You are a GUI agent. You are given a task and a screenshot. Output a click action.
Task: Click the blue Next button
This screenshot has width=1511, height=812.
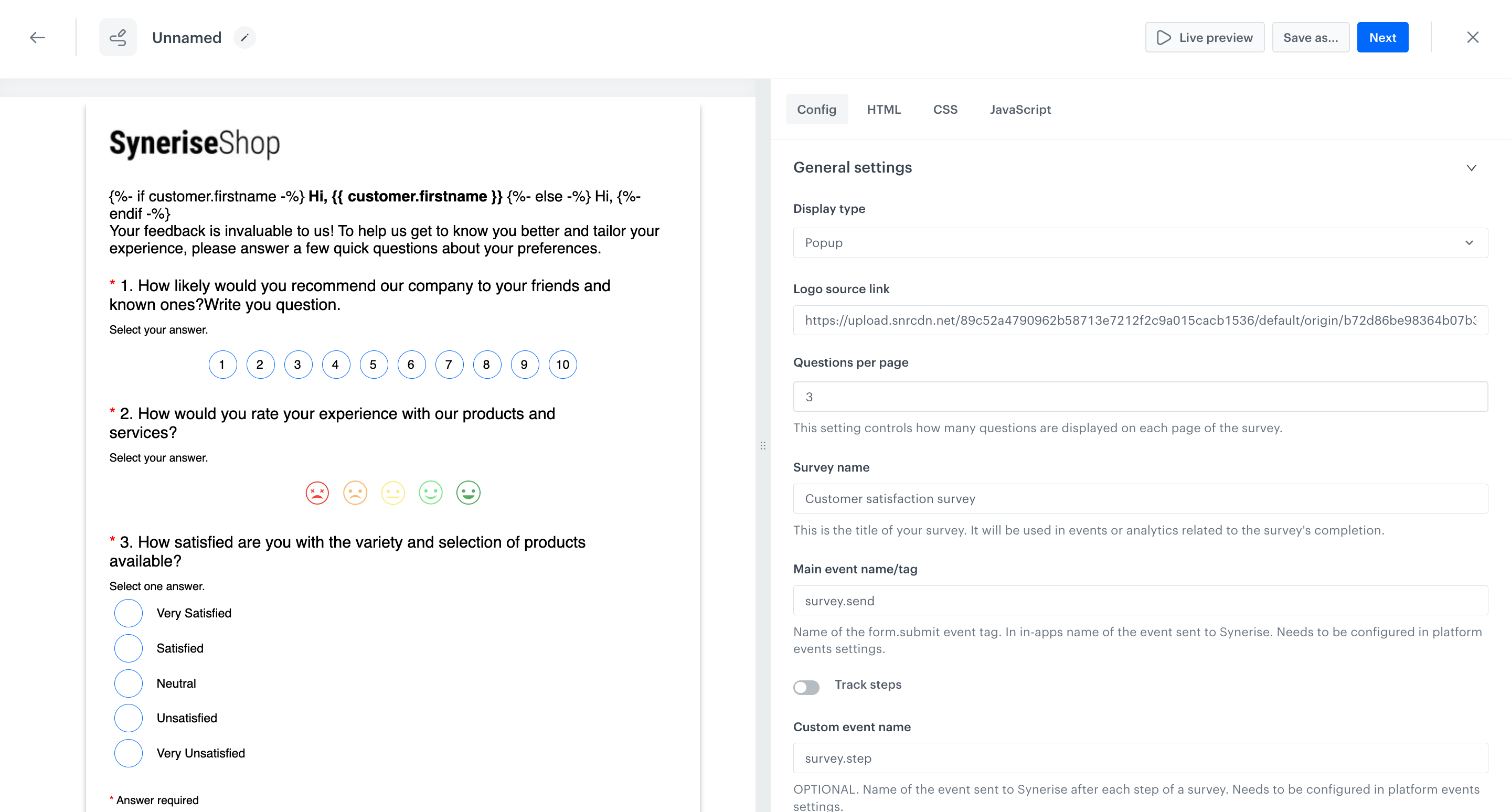pos(1382,38)
